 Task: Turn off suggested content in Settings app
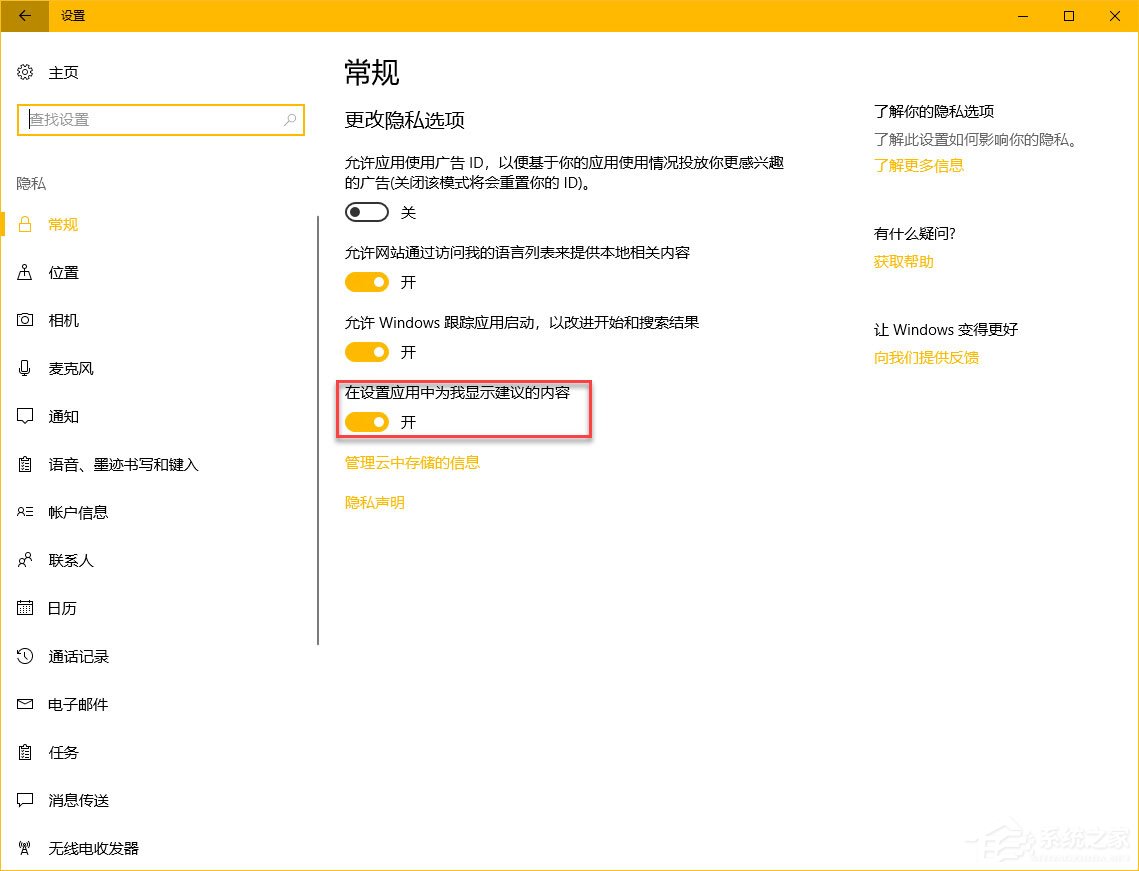point(366,422)
